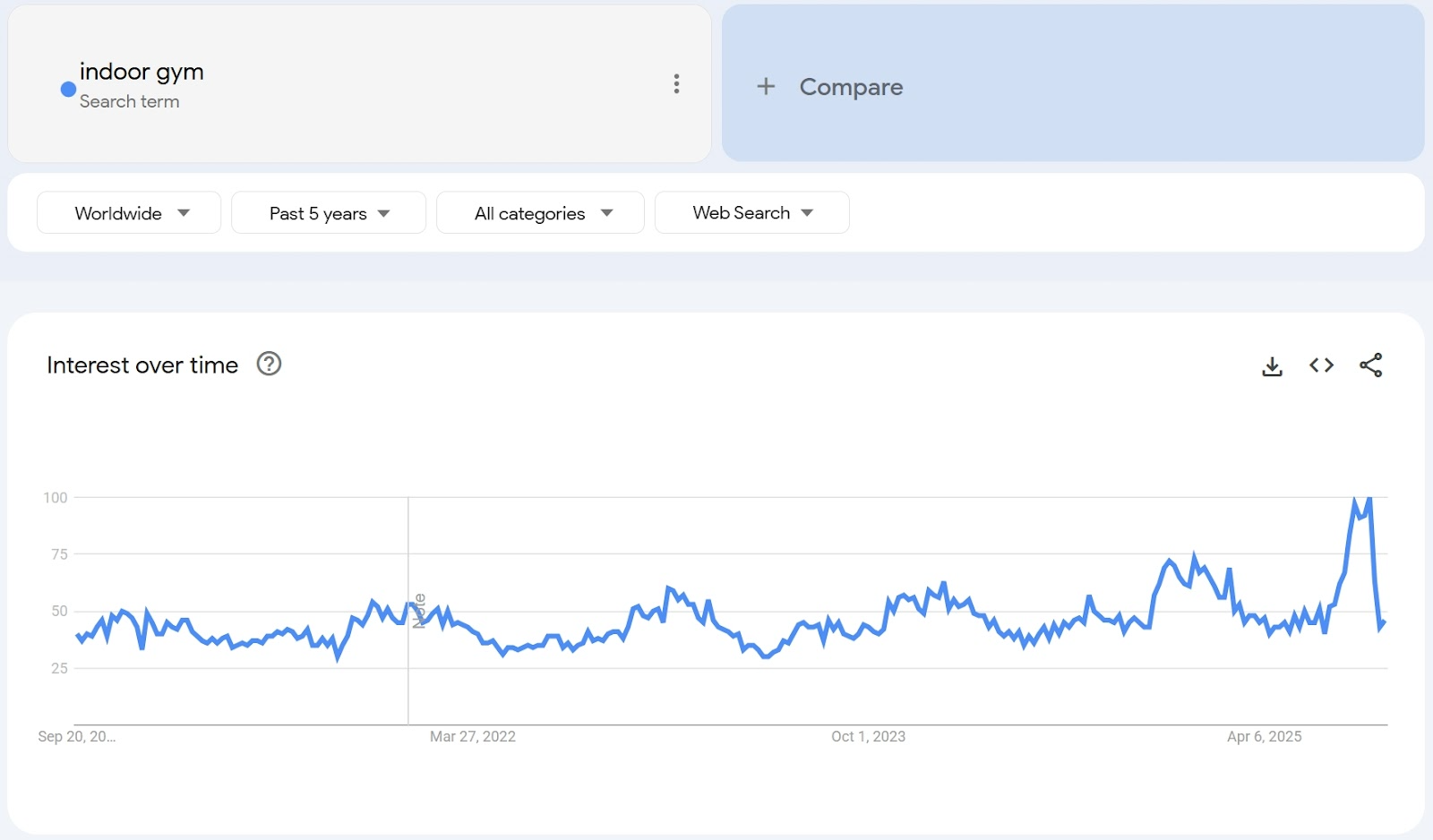
Task: Click the Apr 6, 2025 axis label
Action: coord(1264,736)
